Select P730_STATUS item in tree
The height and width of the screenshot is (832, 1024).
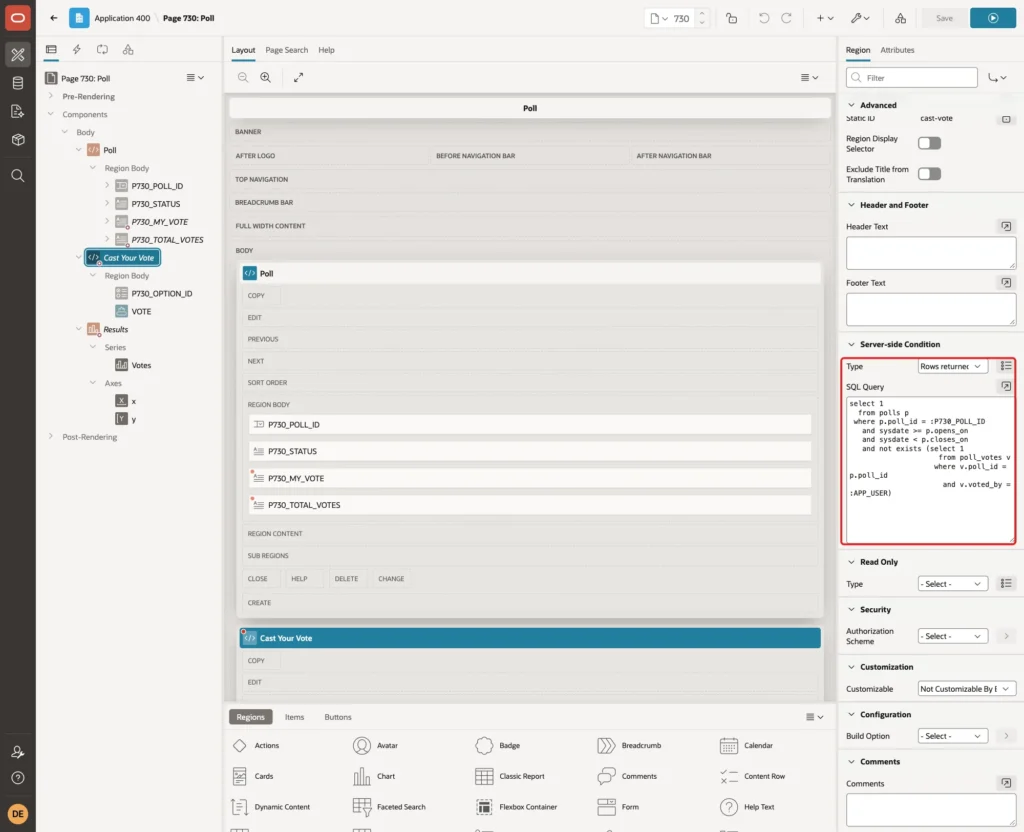[155, 204]
